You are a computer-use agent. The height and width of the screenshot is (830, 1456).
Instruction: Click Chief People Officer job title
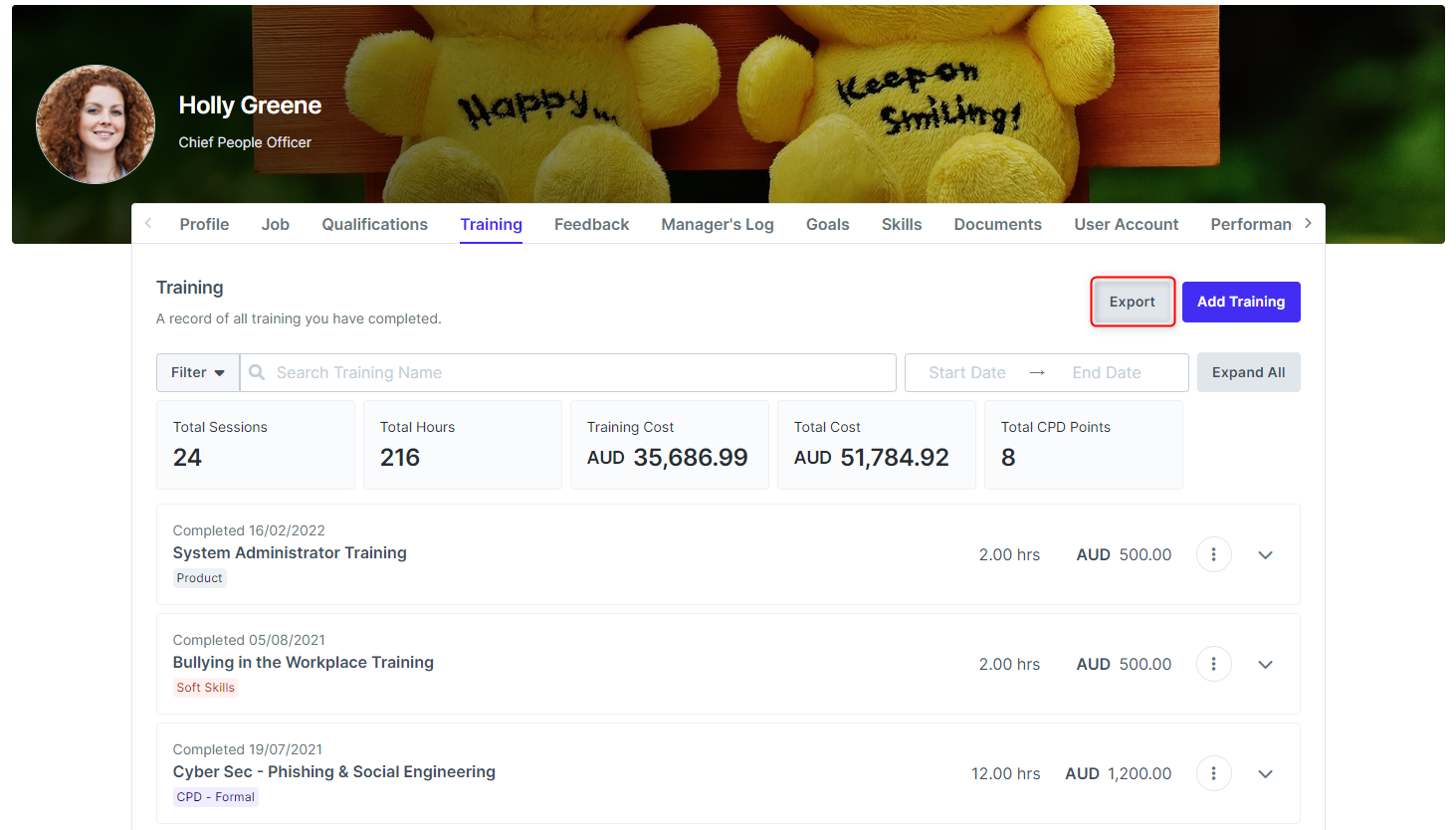pyautogui.click(x=245, y=142)
